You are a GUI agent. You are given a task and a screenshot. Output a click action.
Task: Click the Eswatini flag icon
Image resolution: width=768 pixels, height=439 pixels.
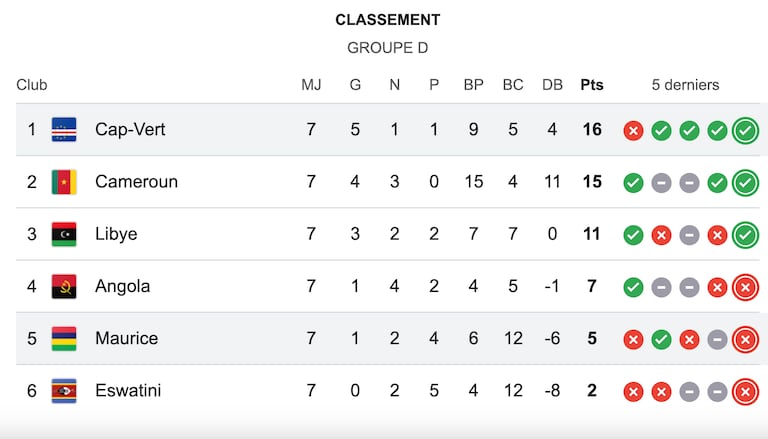click(64, 391)
